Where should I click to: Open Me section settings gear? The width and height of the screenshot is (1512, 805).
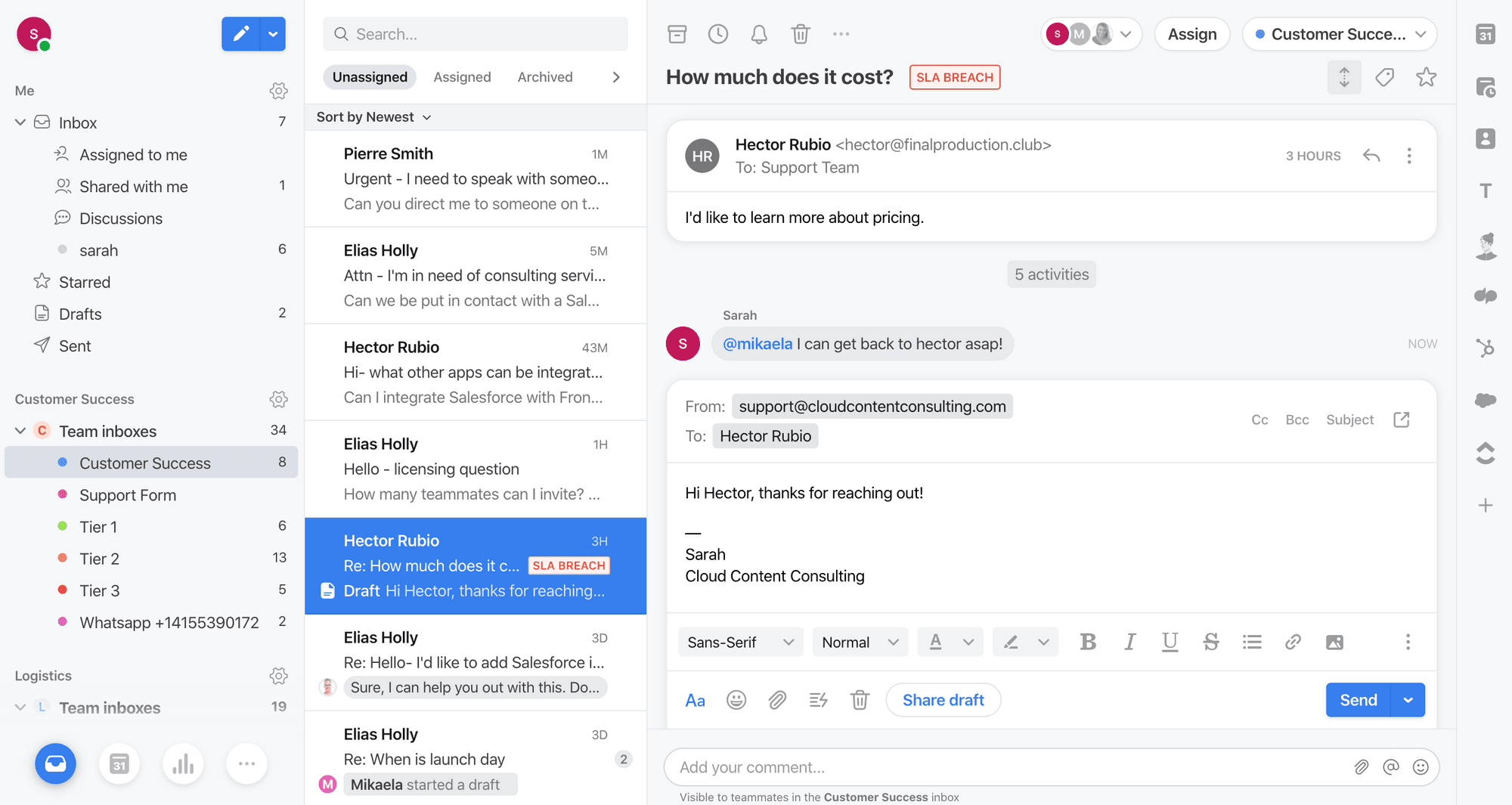[x=278, y=91]
